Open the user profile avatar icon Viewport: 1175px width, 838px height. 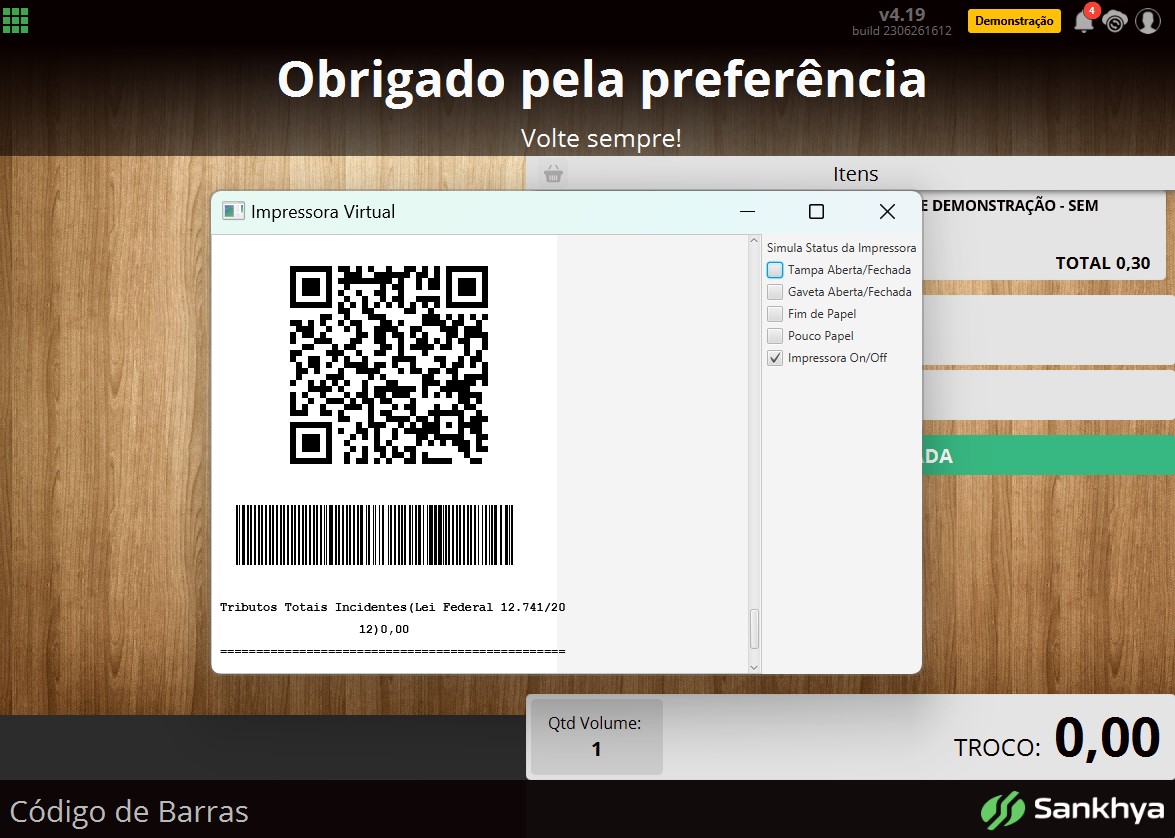click(x=1147, y=21)
